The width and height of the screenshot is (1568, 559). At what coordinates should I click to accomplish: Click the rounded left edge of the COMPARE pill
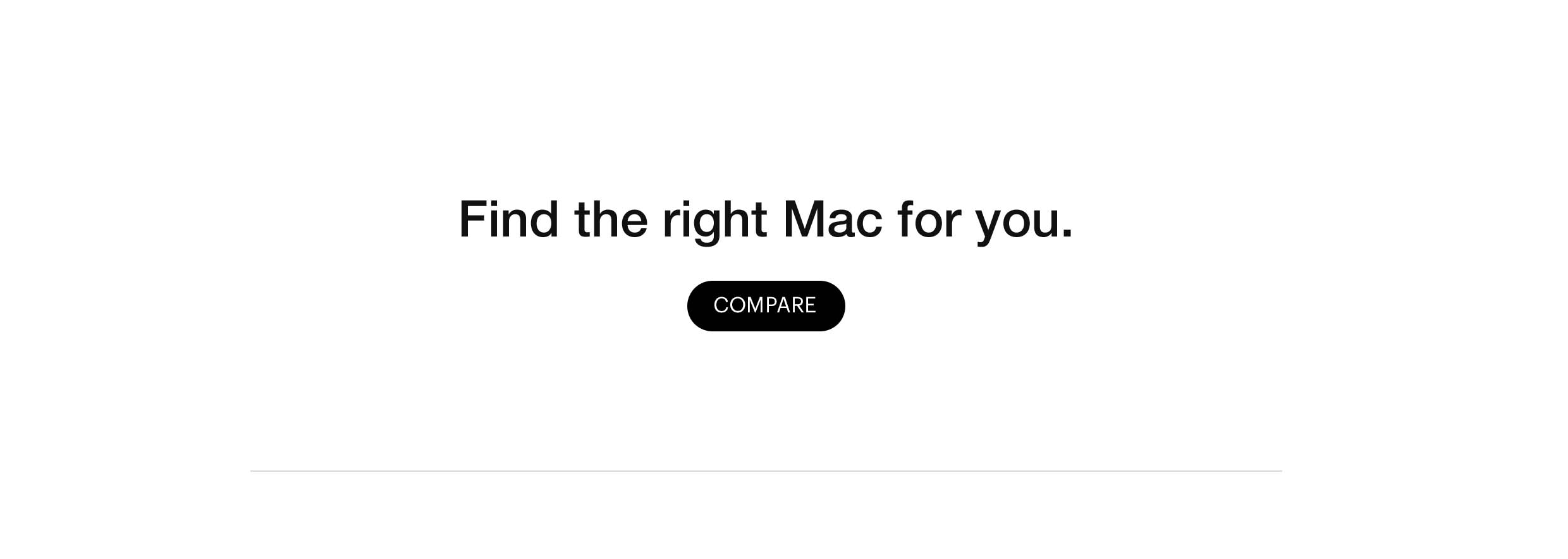coord(694,306)
